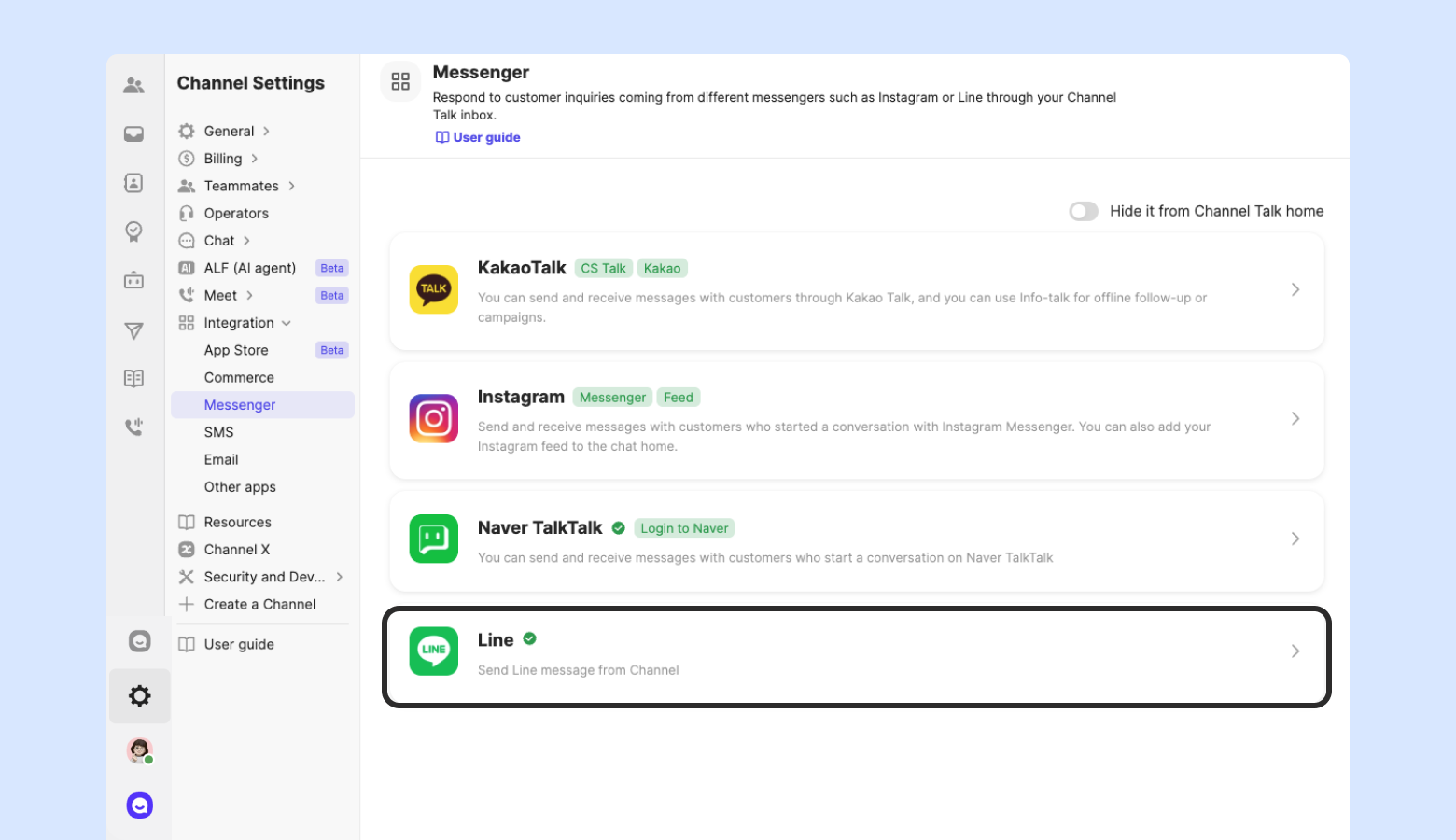Image resolution: width=1456 pixels, height=840 pixels.
Task: Open Resources in the sidebar
Action: pos(238,523)
